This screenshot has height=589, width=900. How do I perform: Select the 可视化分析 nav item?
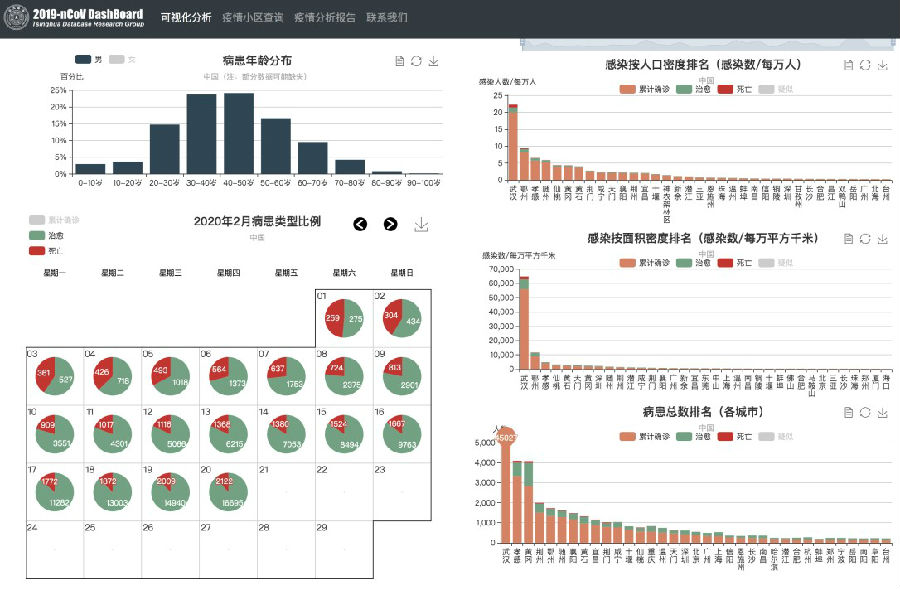click(x=185, y=18)
